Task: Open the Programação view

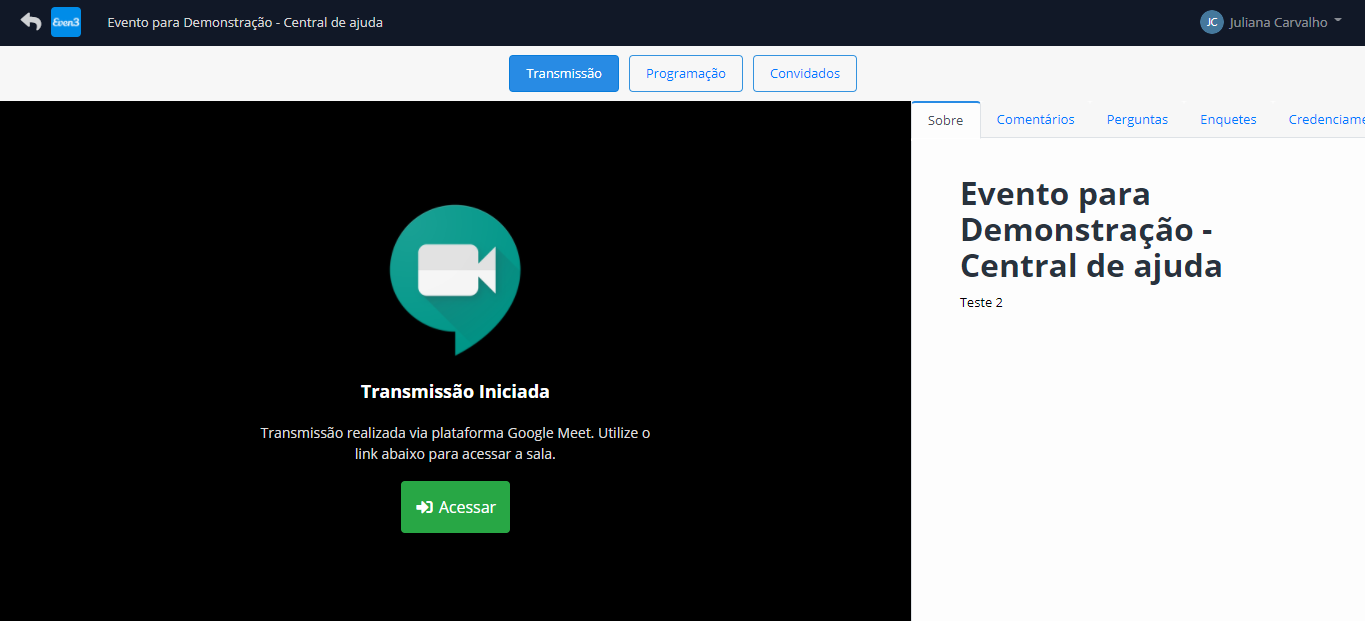Action: point(686,73)
